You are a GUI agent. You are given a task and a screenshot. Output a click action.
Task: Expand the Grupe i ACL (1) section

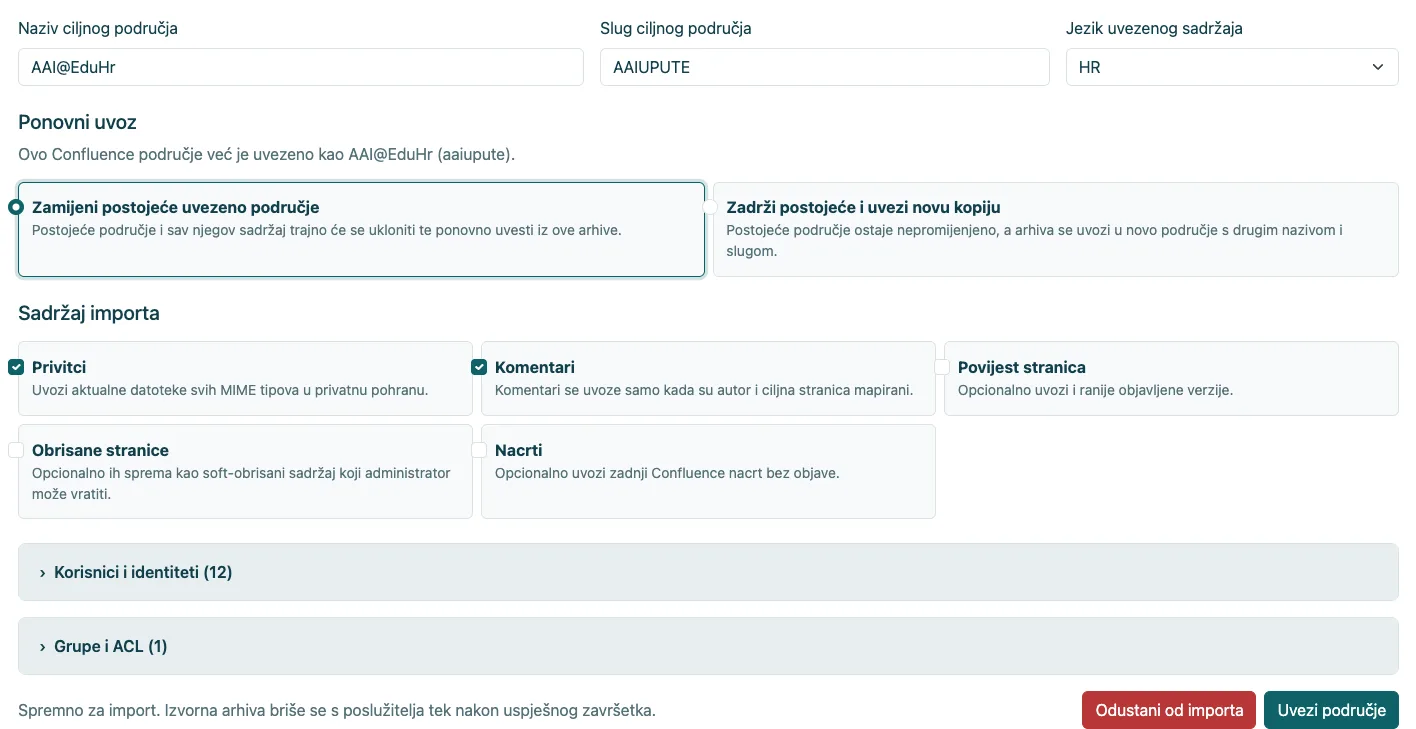708,646
